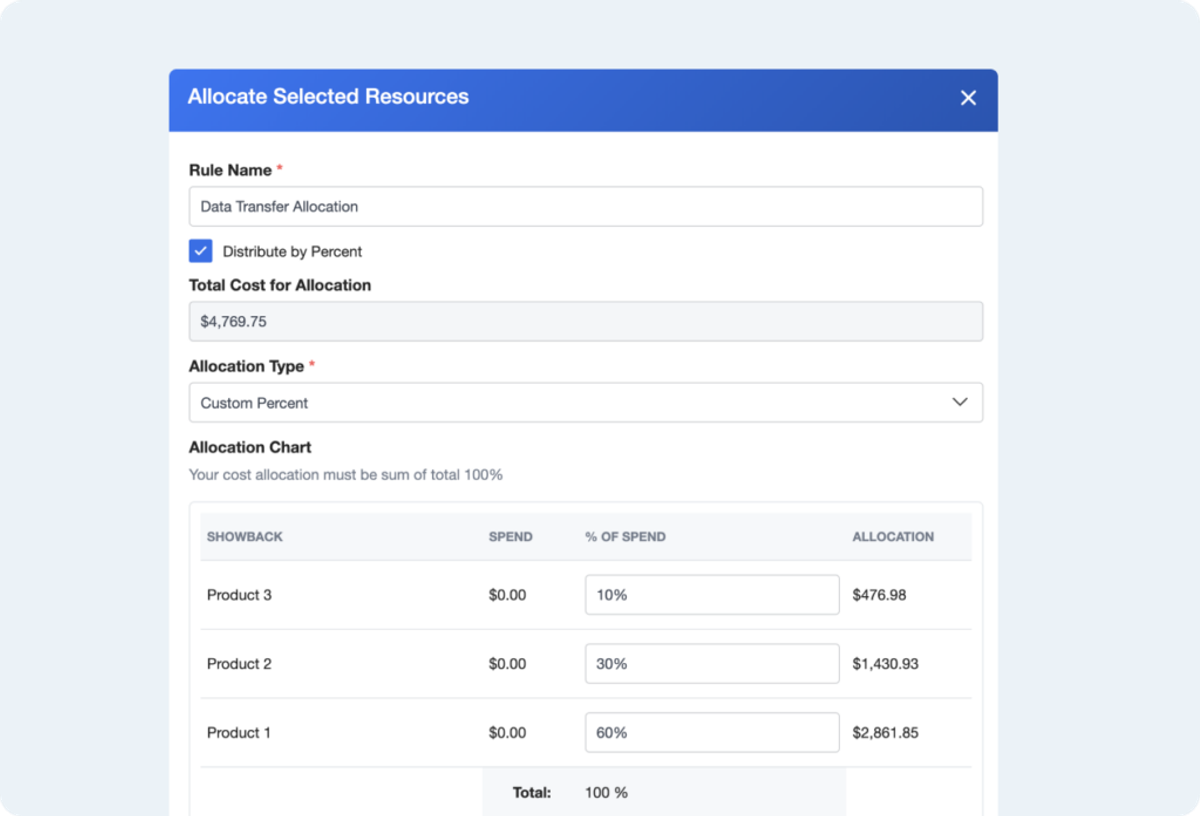Click the $0.00 spend for Product 2
Screen dimensions: 1200x816
507,664
